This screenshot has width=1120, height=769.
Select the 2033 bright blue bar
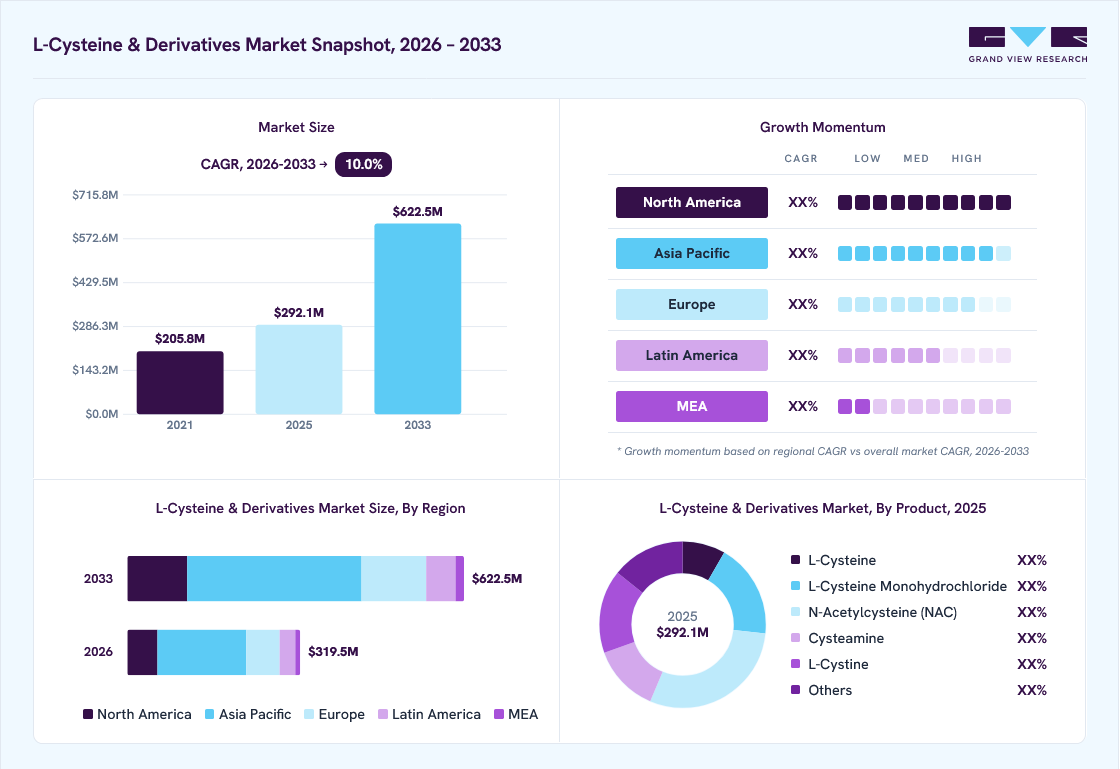(x=418, y=318)
